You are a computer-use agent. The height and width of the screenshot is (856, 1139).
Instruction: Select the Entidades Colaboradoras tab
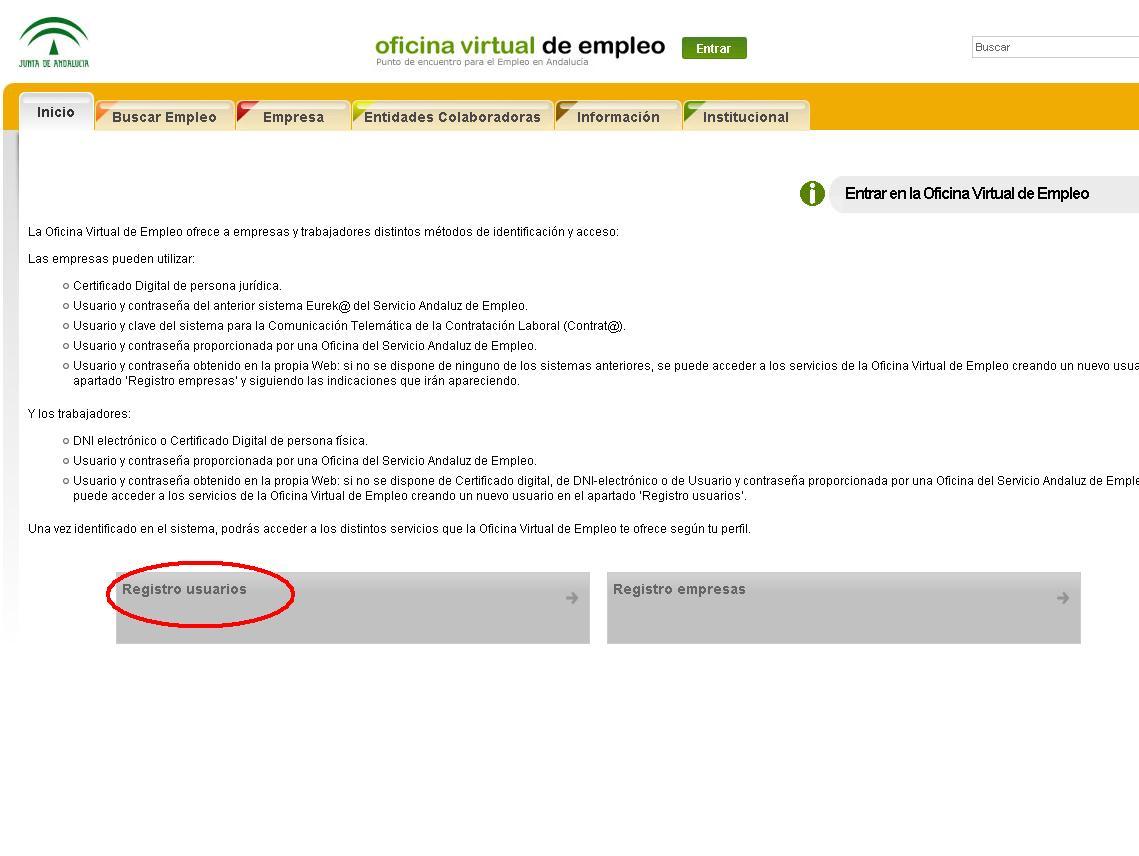point(452,116)
